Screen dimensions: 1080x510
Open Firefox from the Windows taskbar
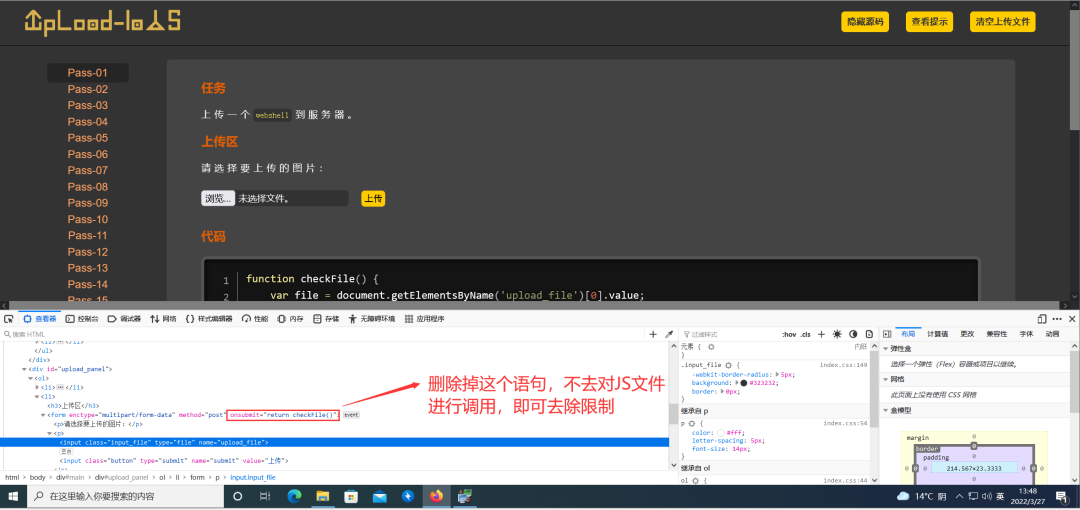[x=436, y=496]
